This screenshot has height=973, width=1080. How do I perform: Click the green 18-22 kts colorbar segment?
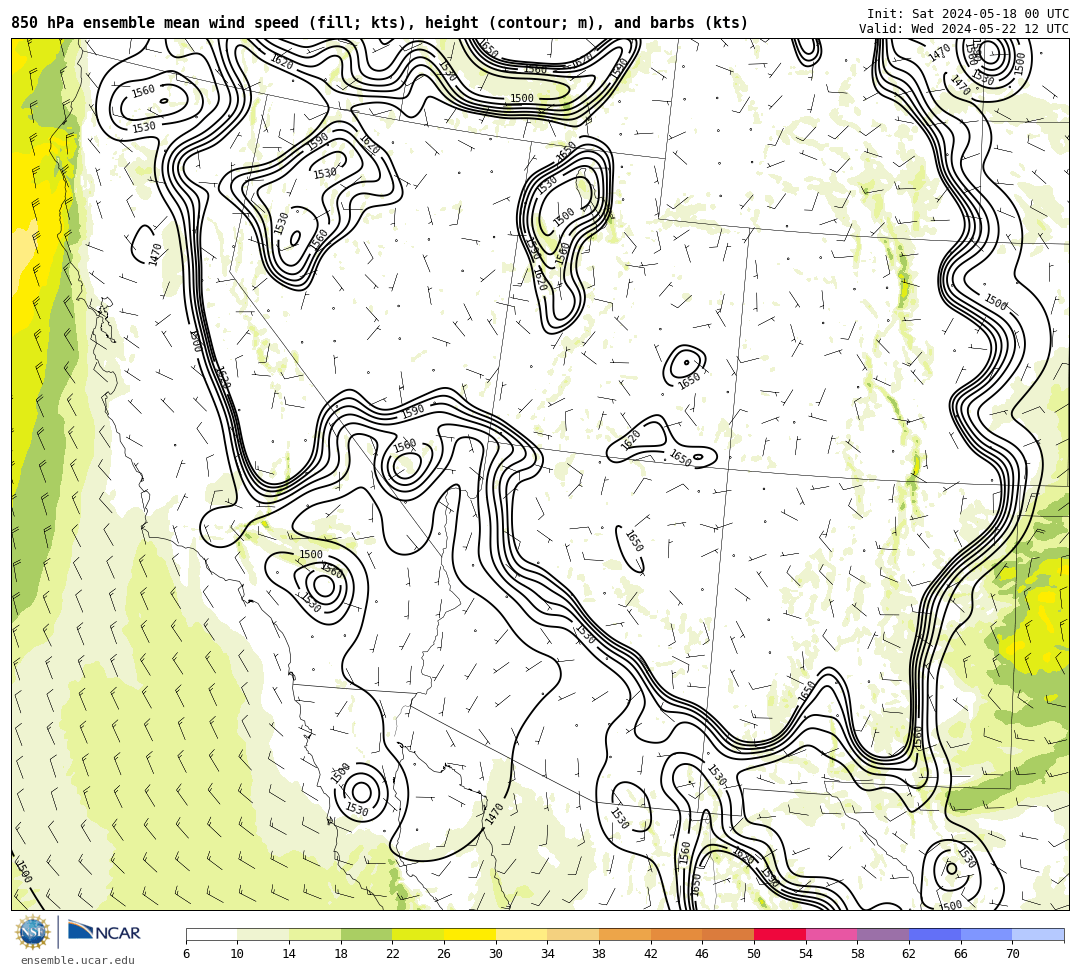pyautogui.click(x=366, y=934)
